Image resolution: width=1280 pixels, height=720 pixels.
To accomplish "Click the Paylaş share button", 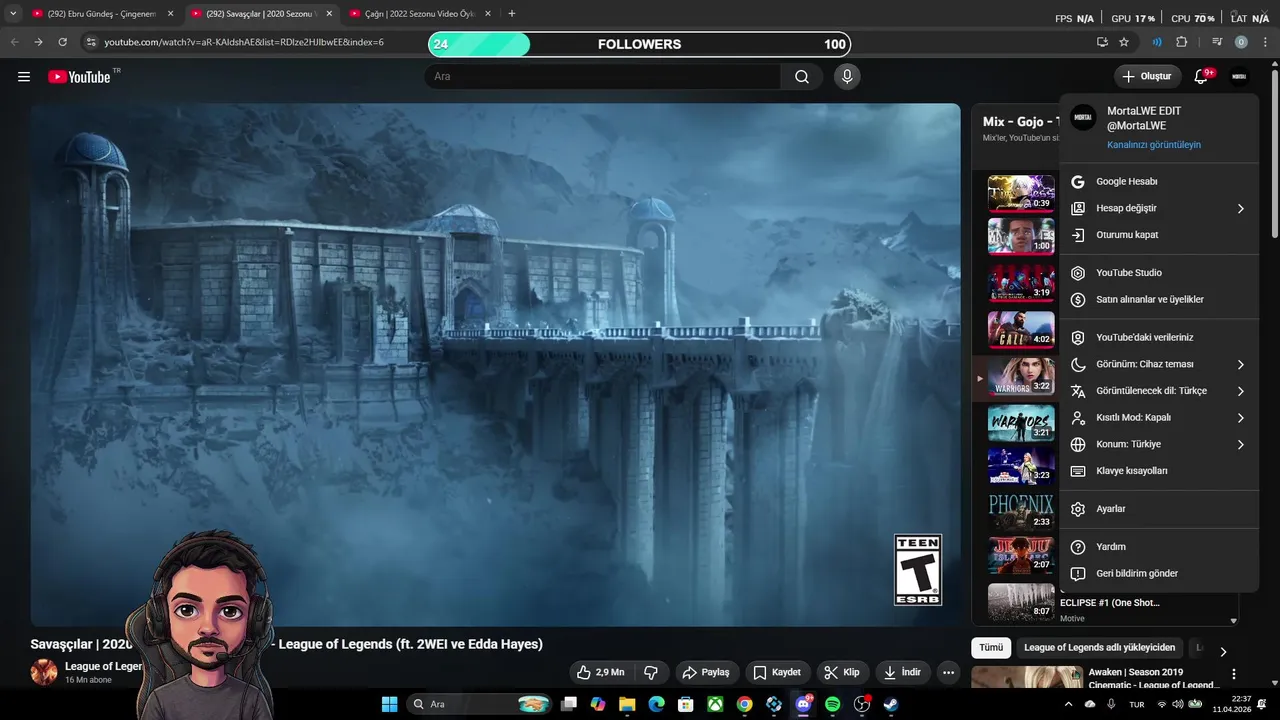I will coord(707,672).
